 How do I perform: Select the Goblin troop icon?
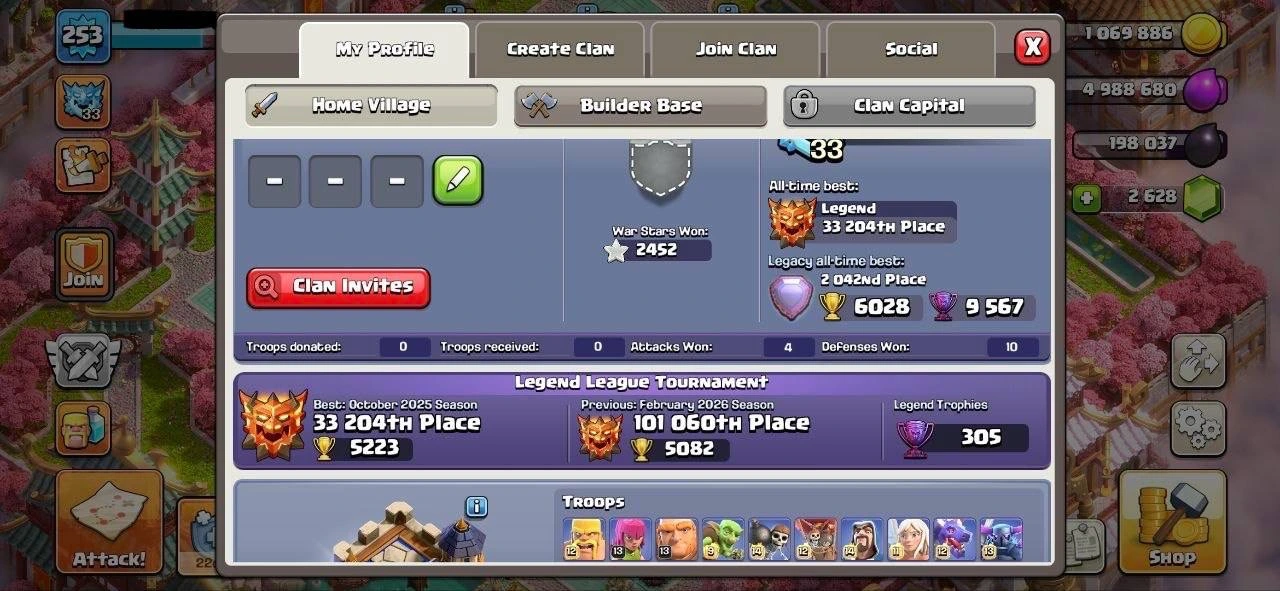(723, 538)
